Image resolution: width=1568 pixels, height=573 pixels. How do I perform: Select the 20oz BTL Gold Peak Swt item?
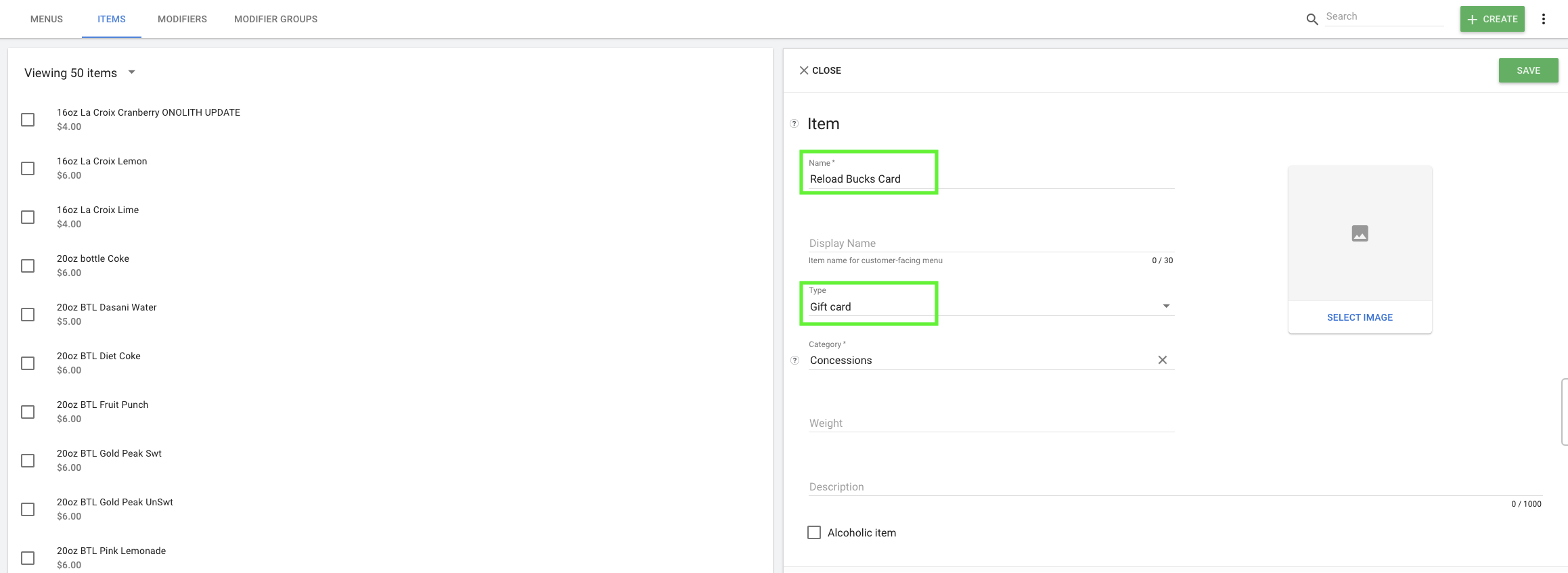pyautogui.click(x=109, y=461)
